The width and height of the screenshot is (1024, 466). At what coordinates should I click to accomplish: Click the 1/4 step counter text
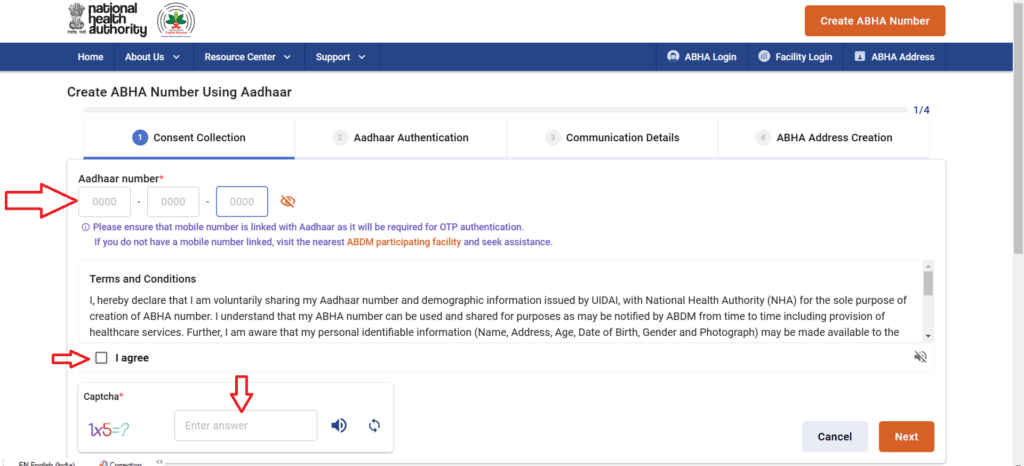(x=921, y=110)
